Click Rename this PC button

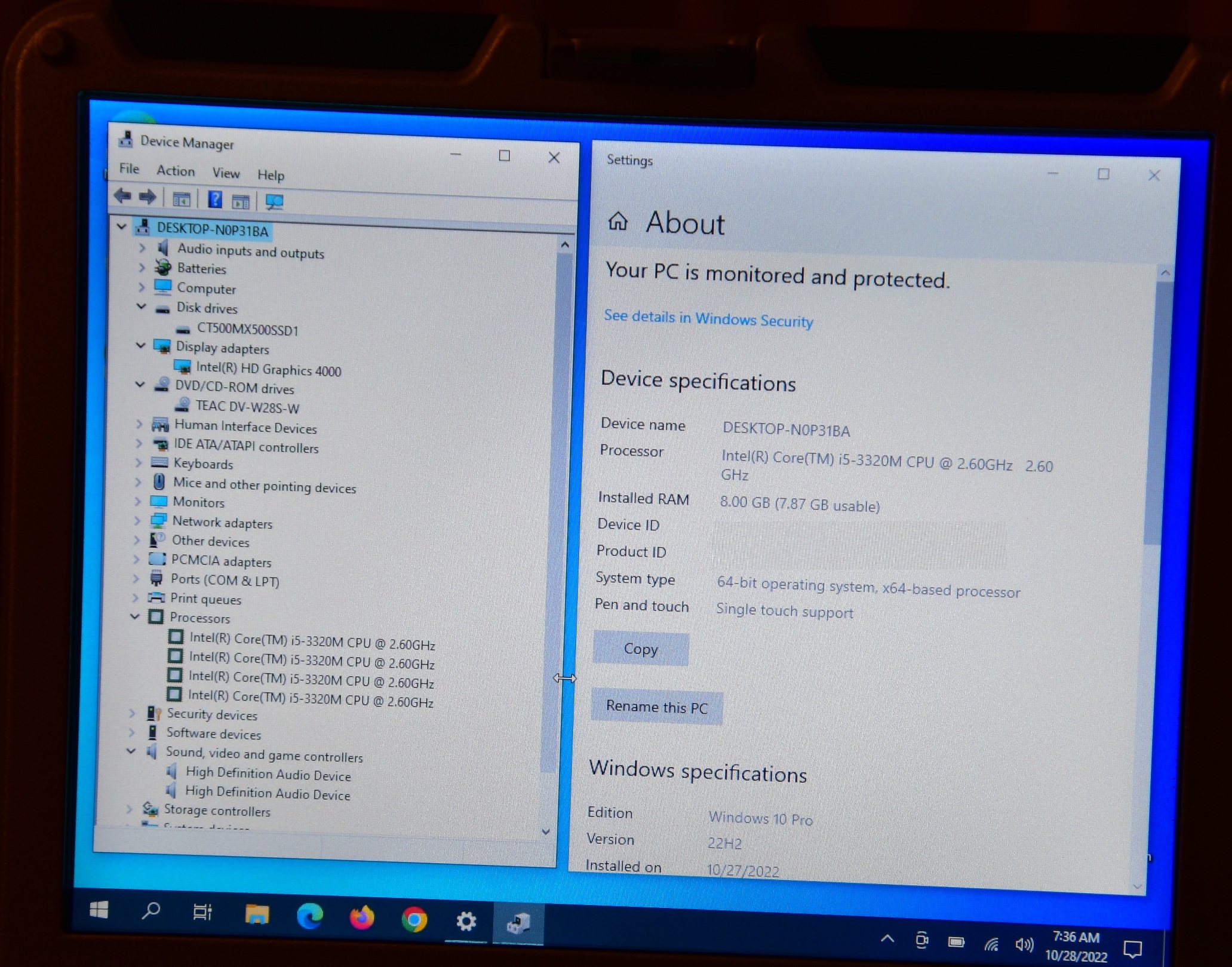tap(656, 707)
